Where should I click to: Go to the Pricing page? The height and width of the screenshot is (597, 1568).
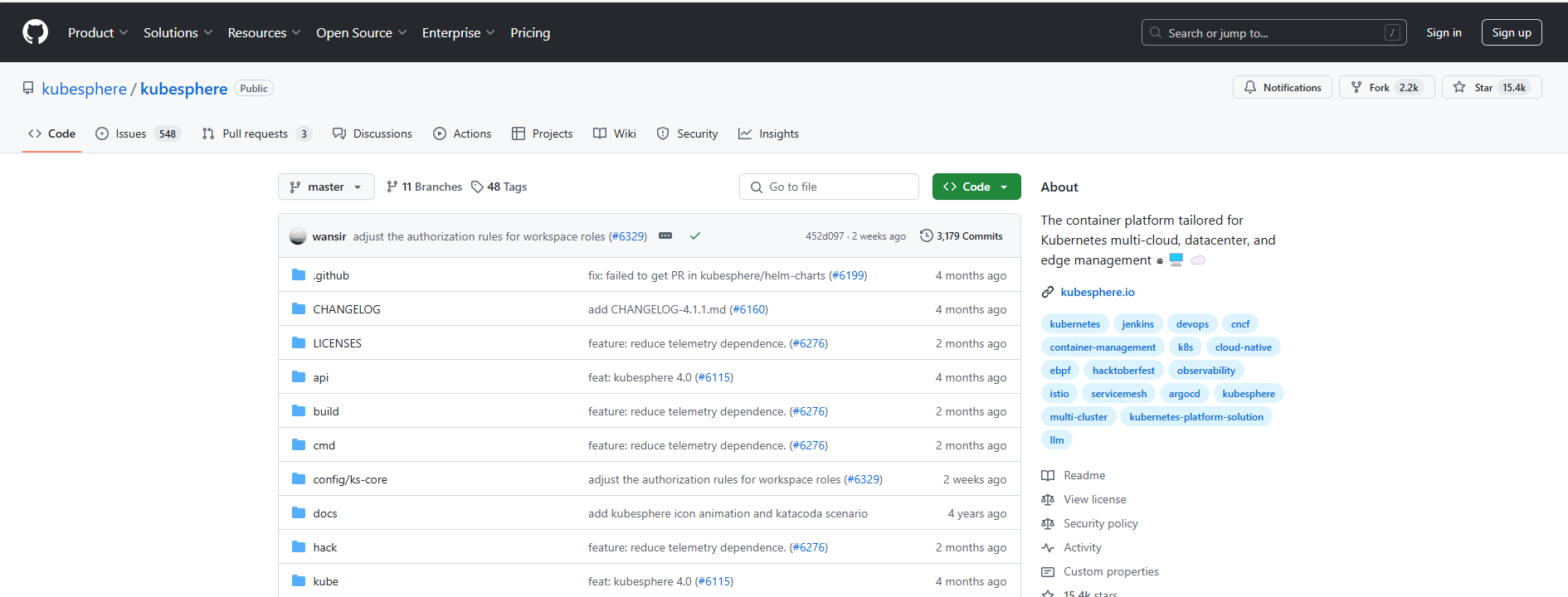[x=530, y=32]
